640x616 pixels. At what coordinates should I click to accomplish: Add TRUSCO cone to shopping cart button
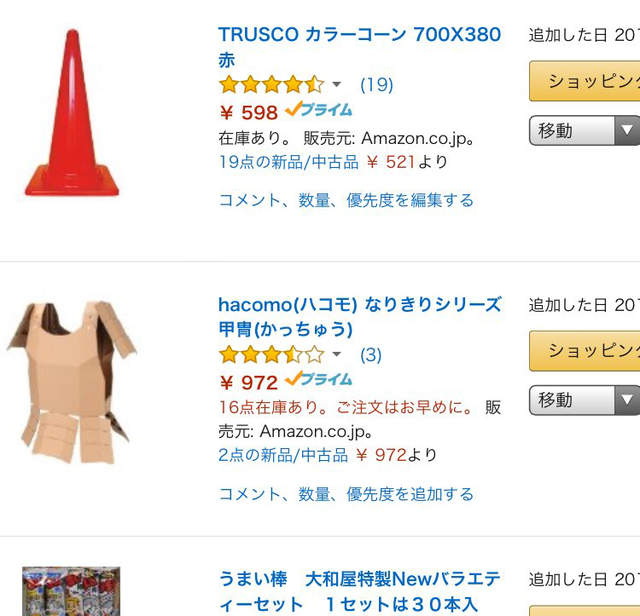click(584, 81)
